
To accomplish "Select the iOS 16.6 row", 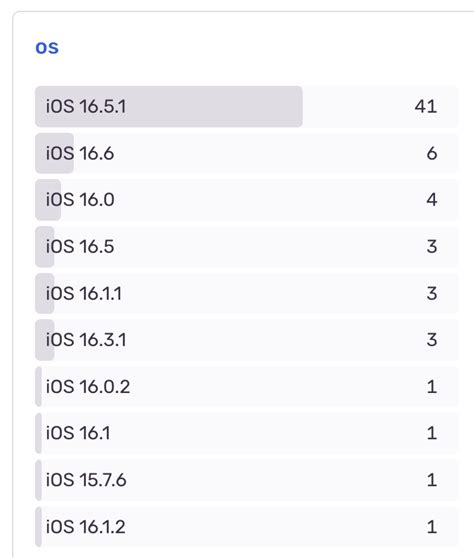I will point(247,153).
